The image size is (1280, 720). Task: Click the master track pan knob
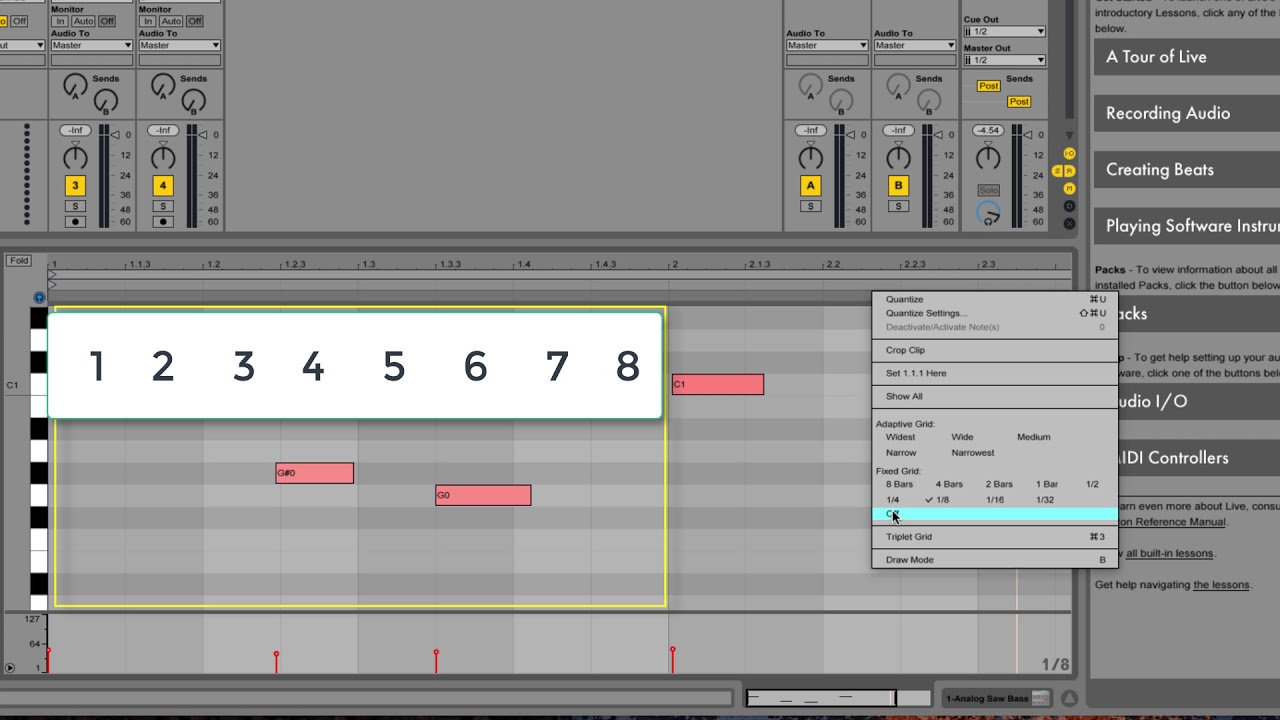tap(988, 158)
